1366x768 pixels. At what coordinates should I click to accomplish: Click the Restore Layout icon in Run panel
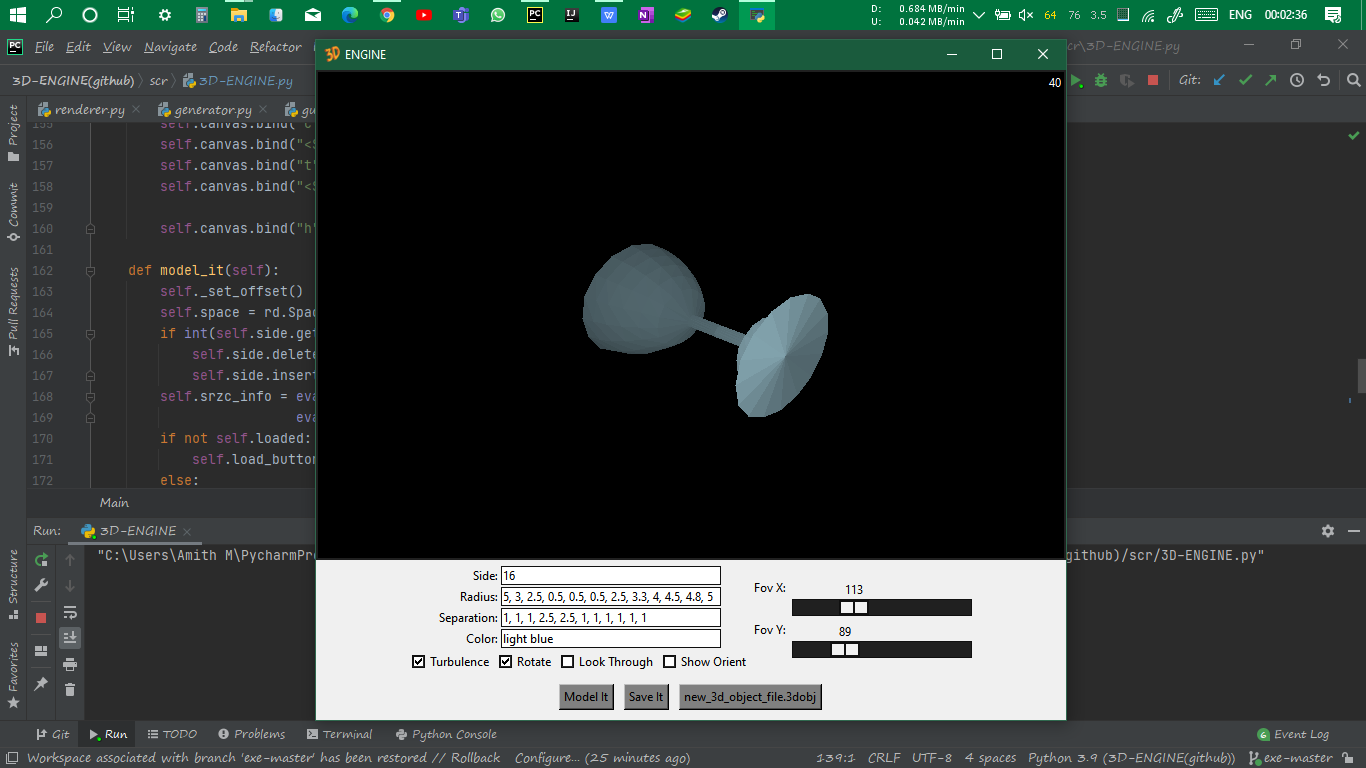pos(41,651)
